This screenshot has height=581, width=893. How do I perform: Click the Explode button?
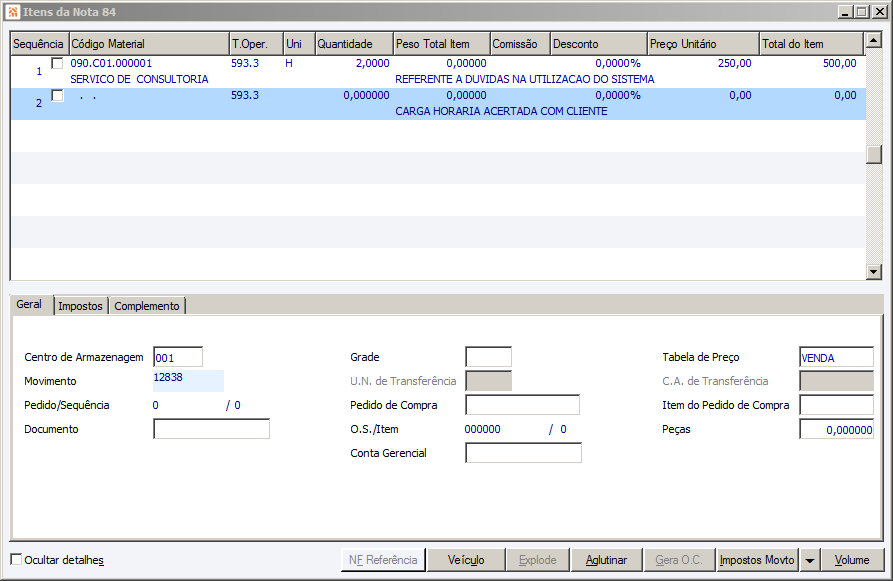(x=538, y=560)
